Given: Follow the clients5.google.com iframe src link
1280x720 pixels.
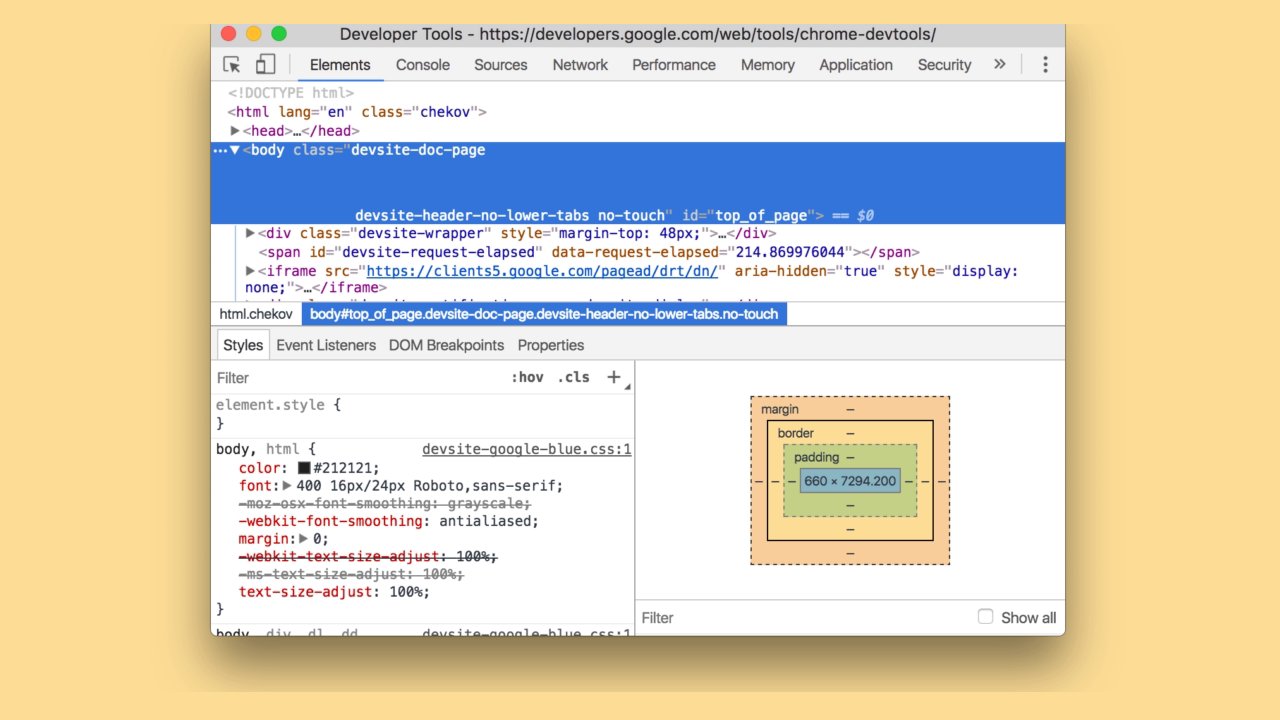Looking at the screenshot, I should [541, 271].
